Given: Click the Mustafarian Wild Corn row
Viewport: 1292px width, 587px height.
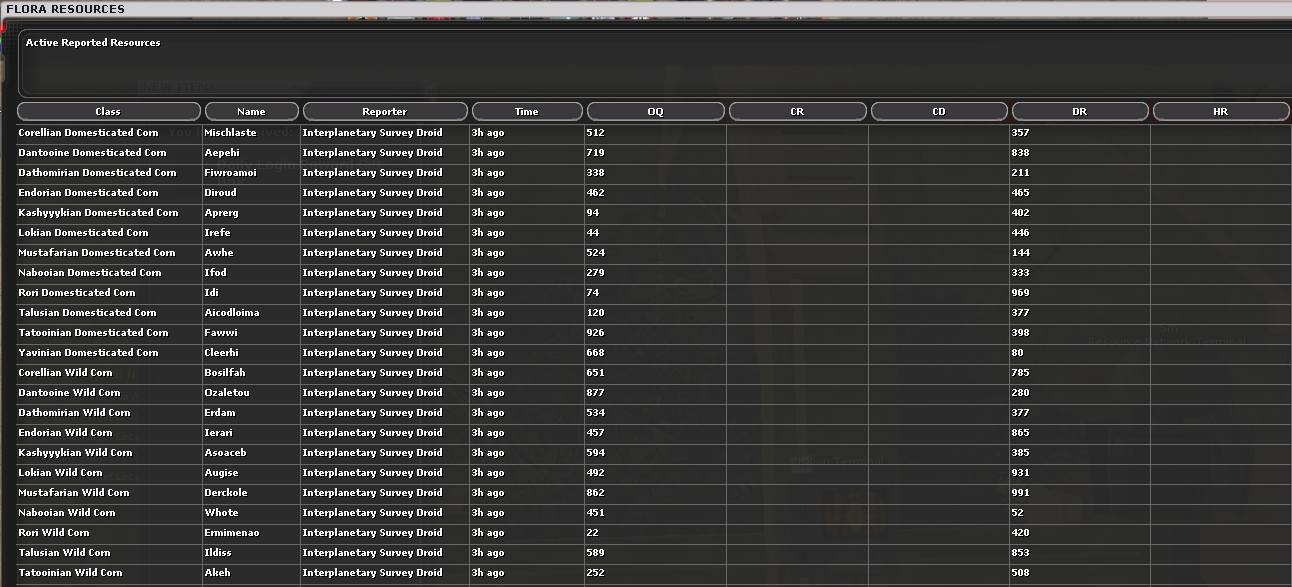Looking at the screenshot, I should 74,493.
